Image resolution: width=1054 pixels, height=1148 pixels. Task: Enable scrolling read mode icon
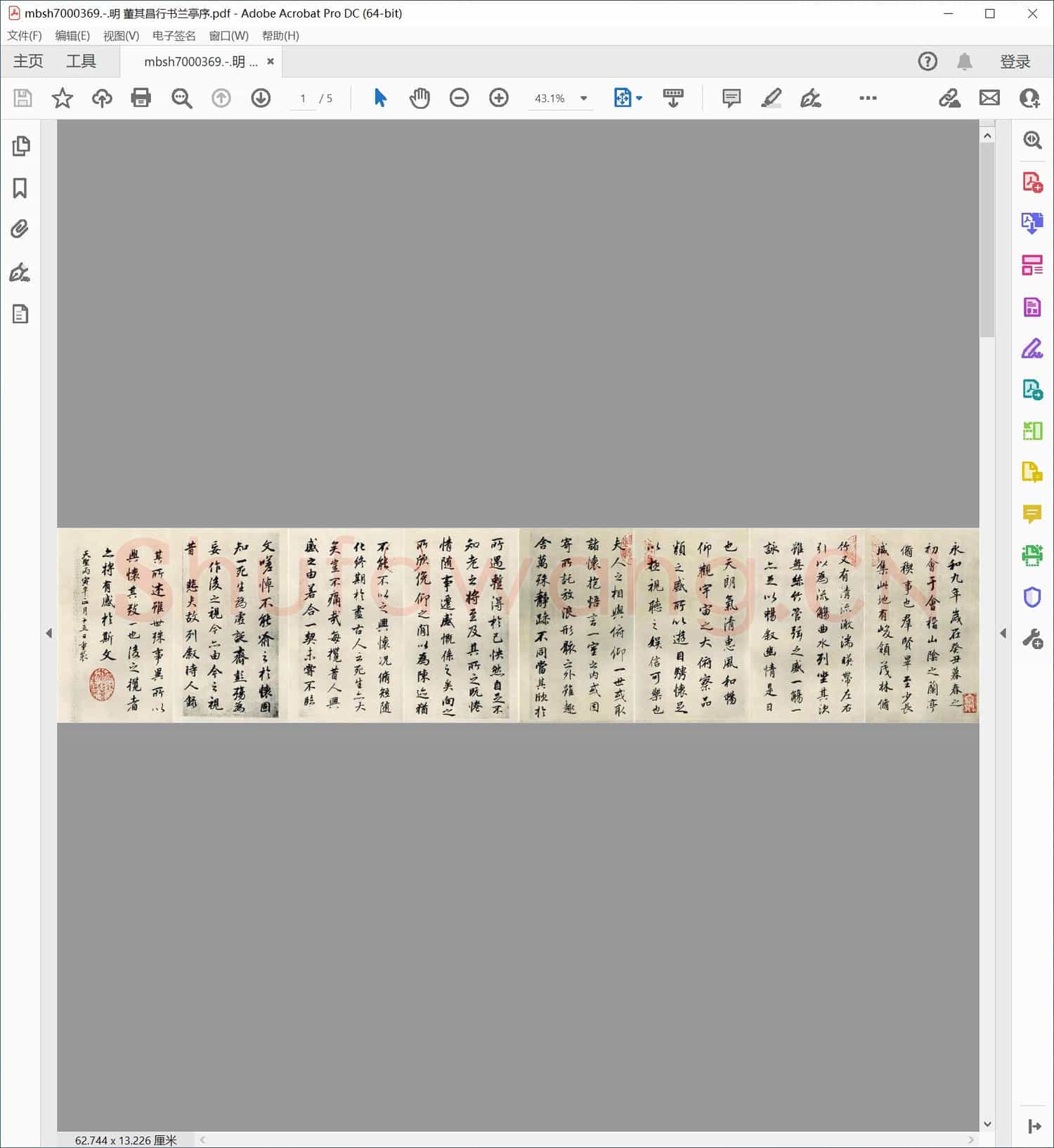click(673, 98)
